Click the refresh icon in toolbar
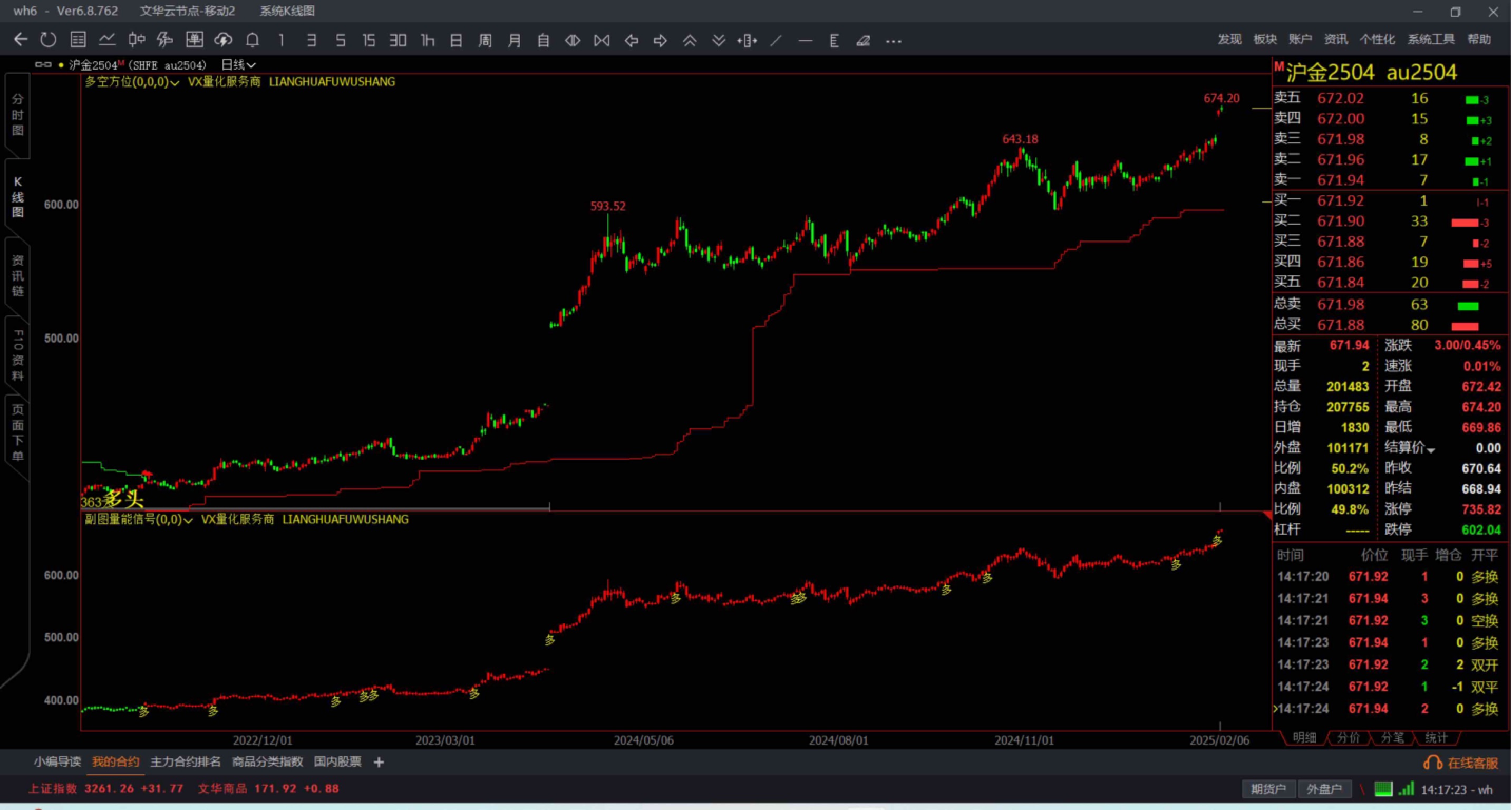This screenshot has width=1512, height=810. [48, 40]
